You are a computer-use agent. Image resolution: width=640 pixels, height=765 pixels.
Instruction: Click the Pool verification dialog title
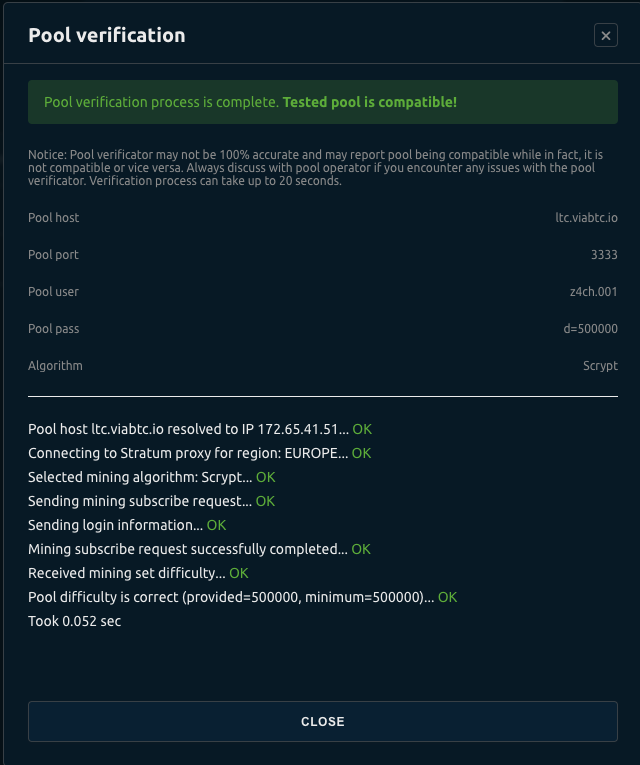[107, 36]
